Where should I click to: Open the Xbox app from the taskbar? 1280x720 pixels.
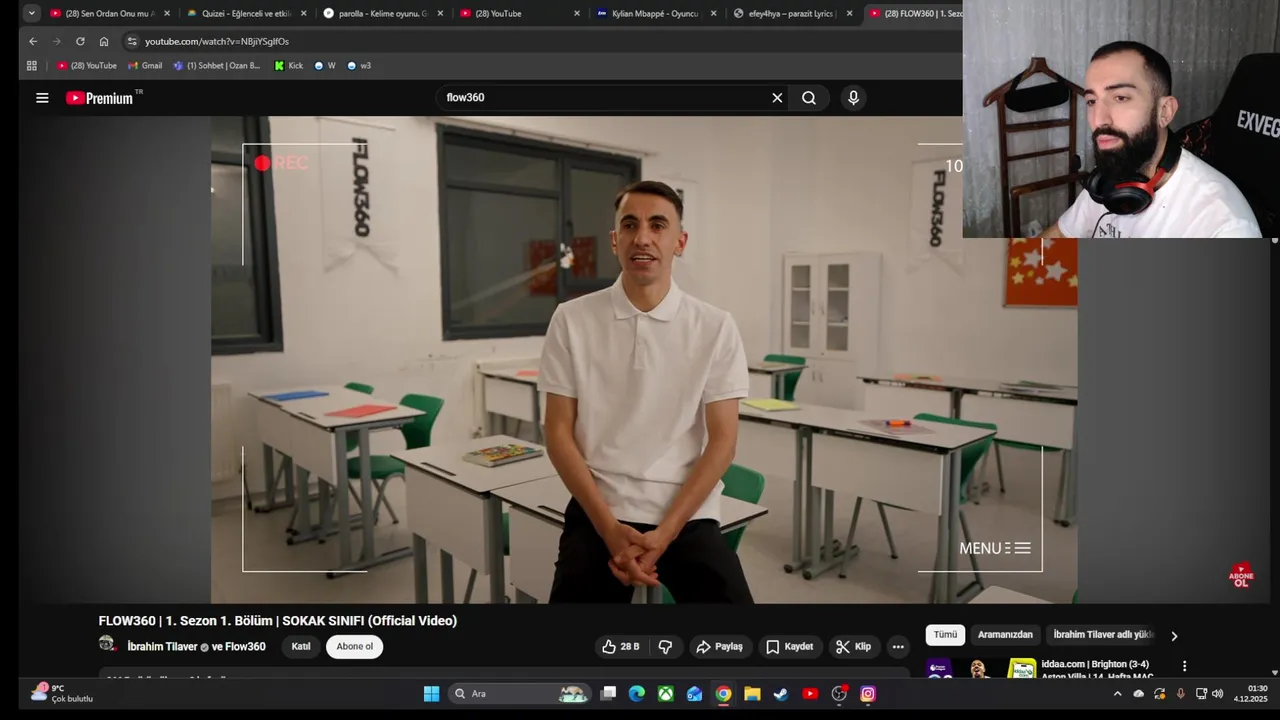pyautogui.click(x=666, y=694)
